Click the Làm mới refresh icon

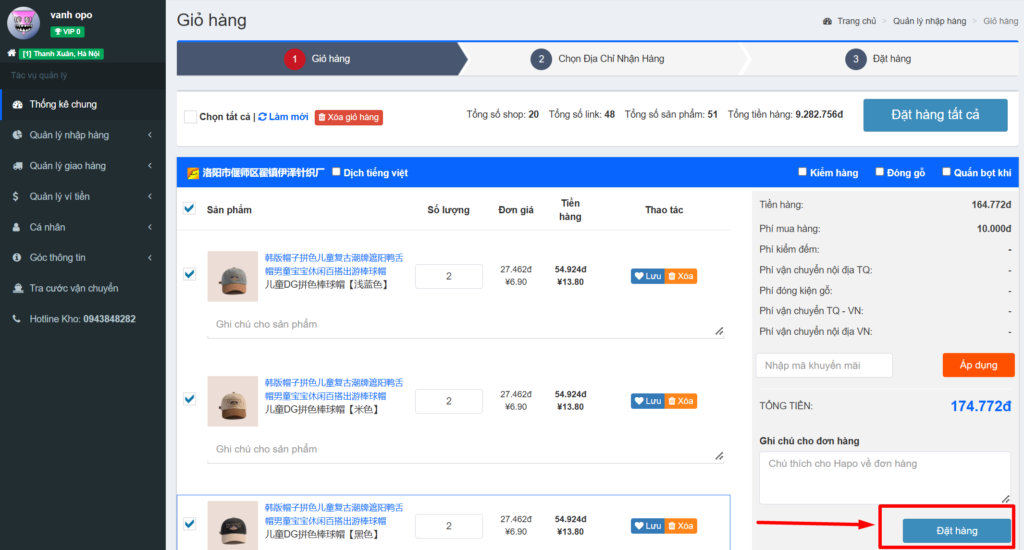[263, 117]
